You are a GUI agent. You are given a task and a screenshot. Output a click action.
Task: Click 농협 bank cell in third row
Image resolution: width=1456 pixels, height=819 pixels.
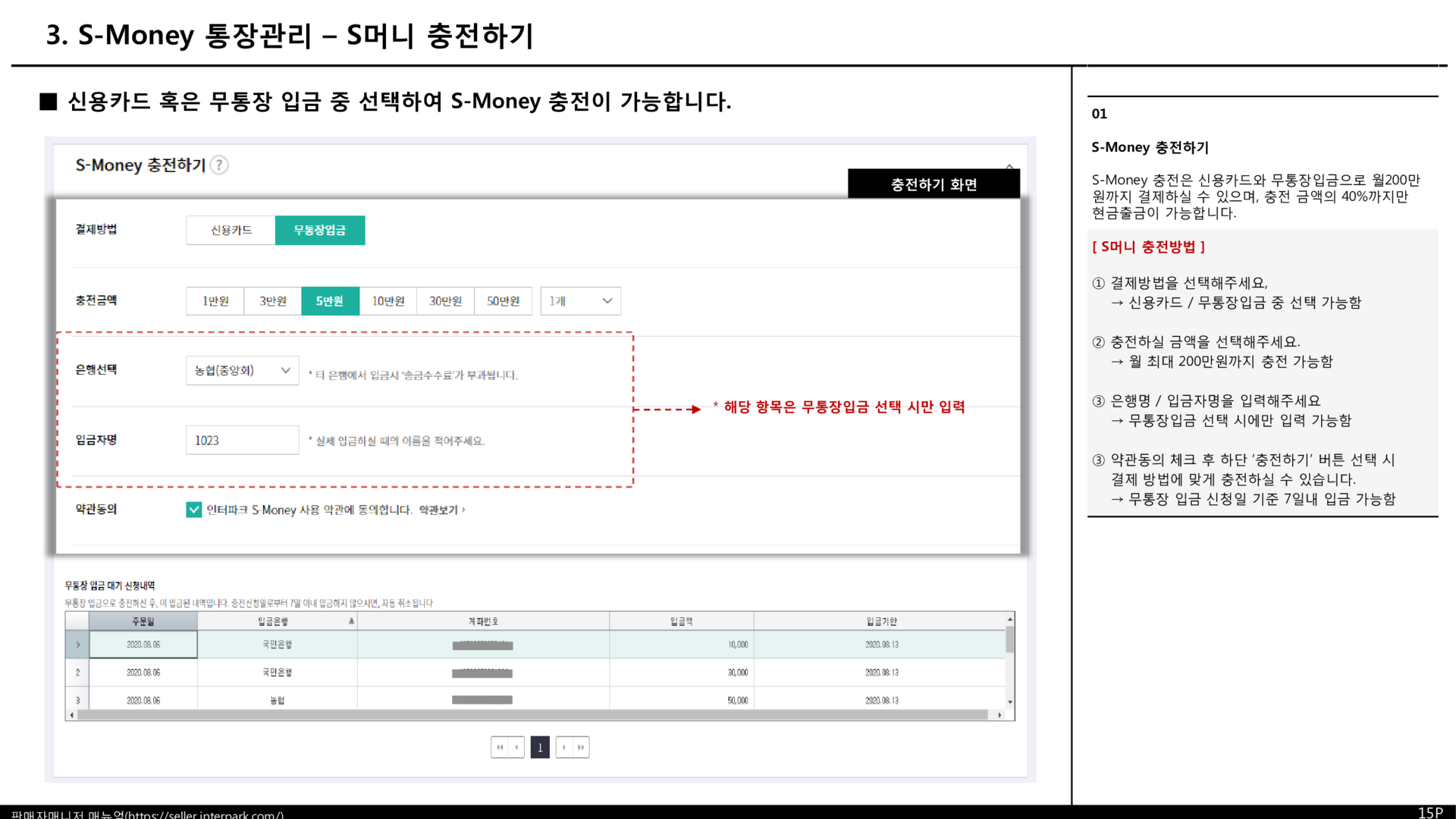(278, 700)
